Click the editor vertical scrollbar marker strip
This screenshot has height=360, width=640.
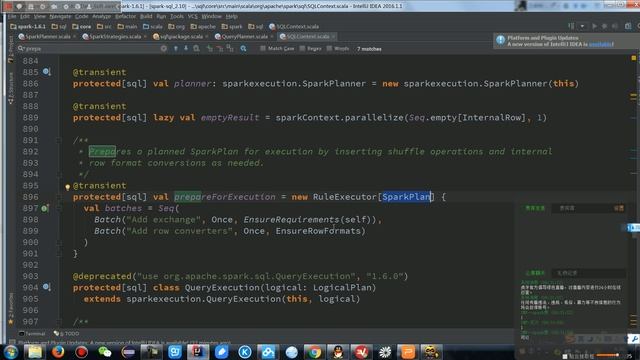633,190
